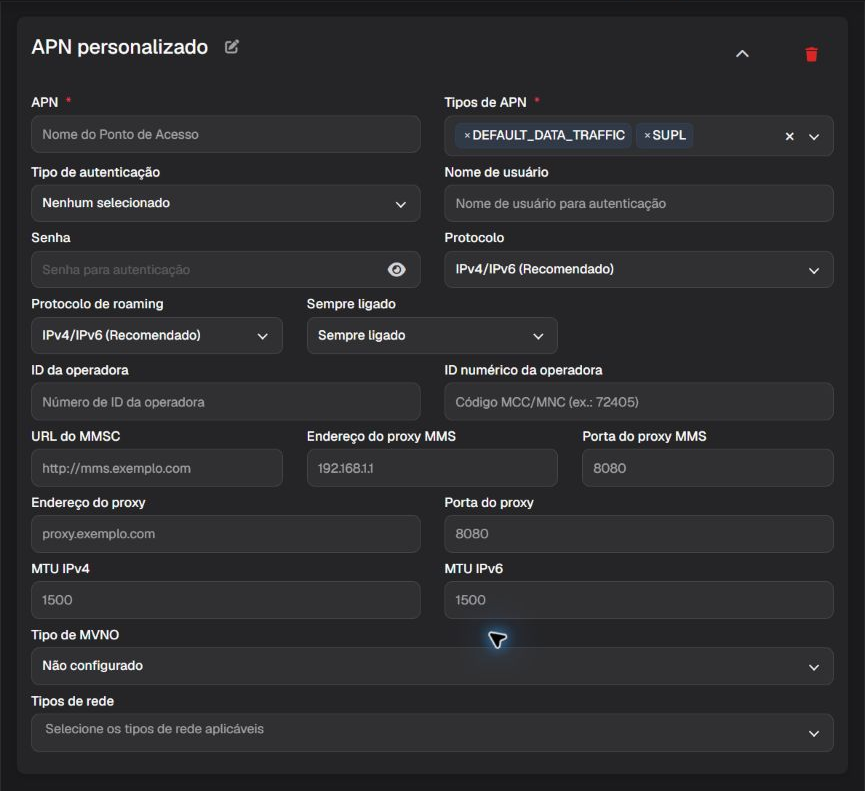Click the Endereço do proxy MMS label

click(381, 436)
